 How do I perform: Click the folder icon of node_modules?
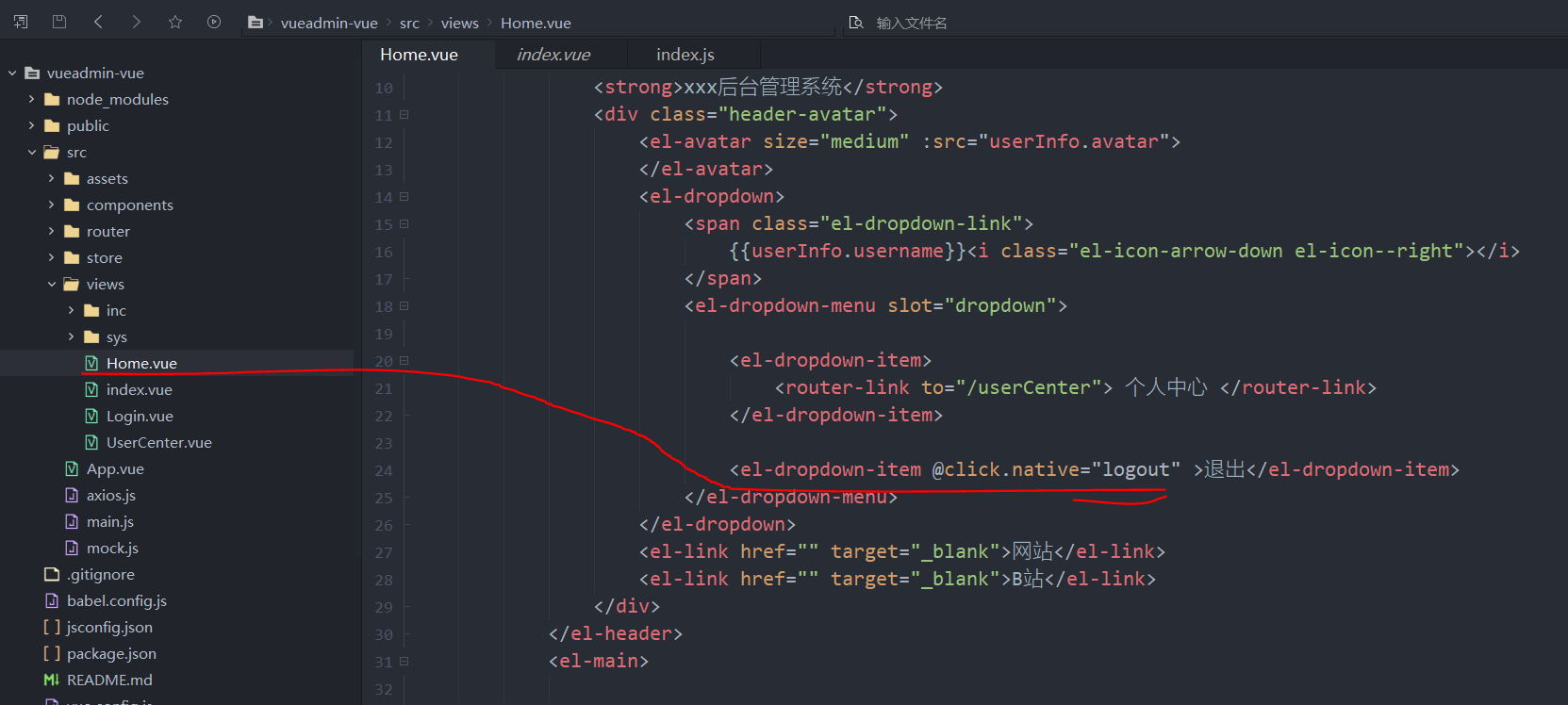(52, 99)
